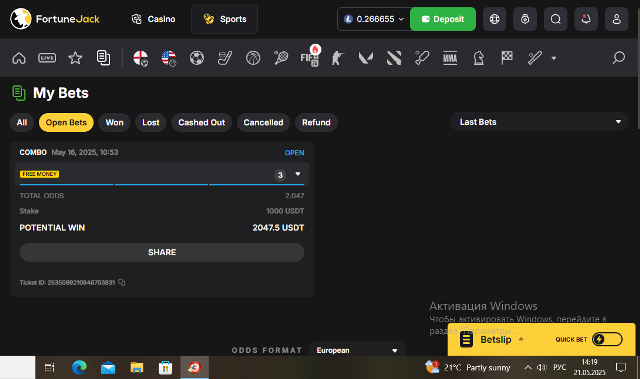Click the stake 1000 USDT value
Image resolution: width=640 pixels, height=379 pixels.
point(285,211)
